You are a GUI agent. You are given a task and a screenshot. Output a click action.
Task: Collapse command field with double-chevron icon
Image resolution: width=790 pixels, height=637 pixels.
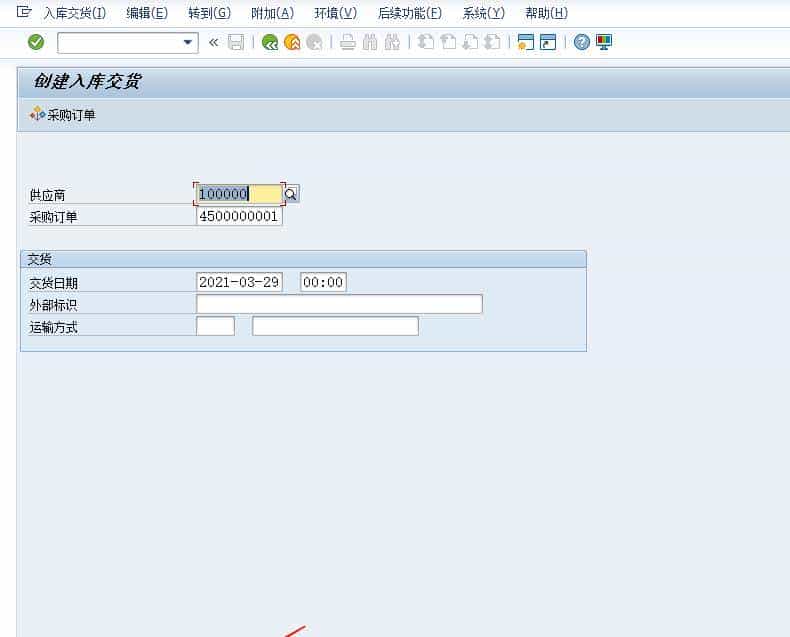[x=214, y=42]
